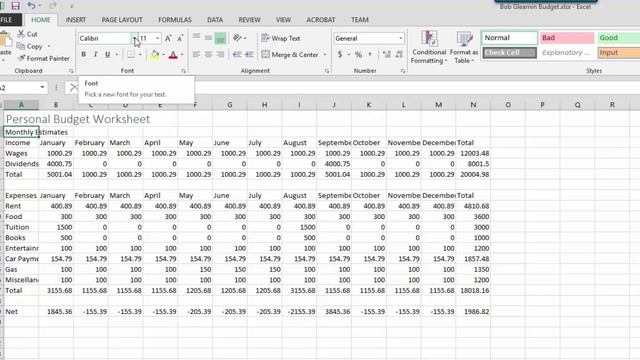Switch to the FORMULAS tab
Image resolution: width=640 pixels, height=360 pixels.
pyautogui.click(x=175, y=20)
